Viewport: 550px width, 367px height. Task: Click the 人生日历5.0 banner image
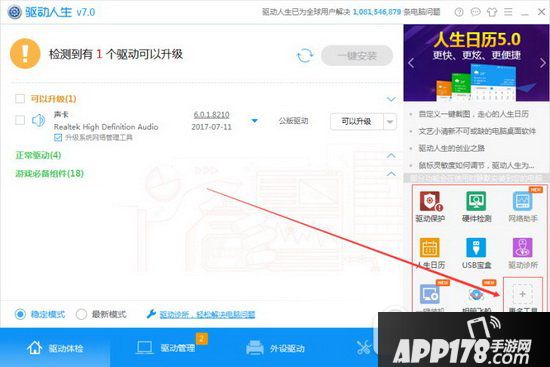pos(476,63)
